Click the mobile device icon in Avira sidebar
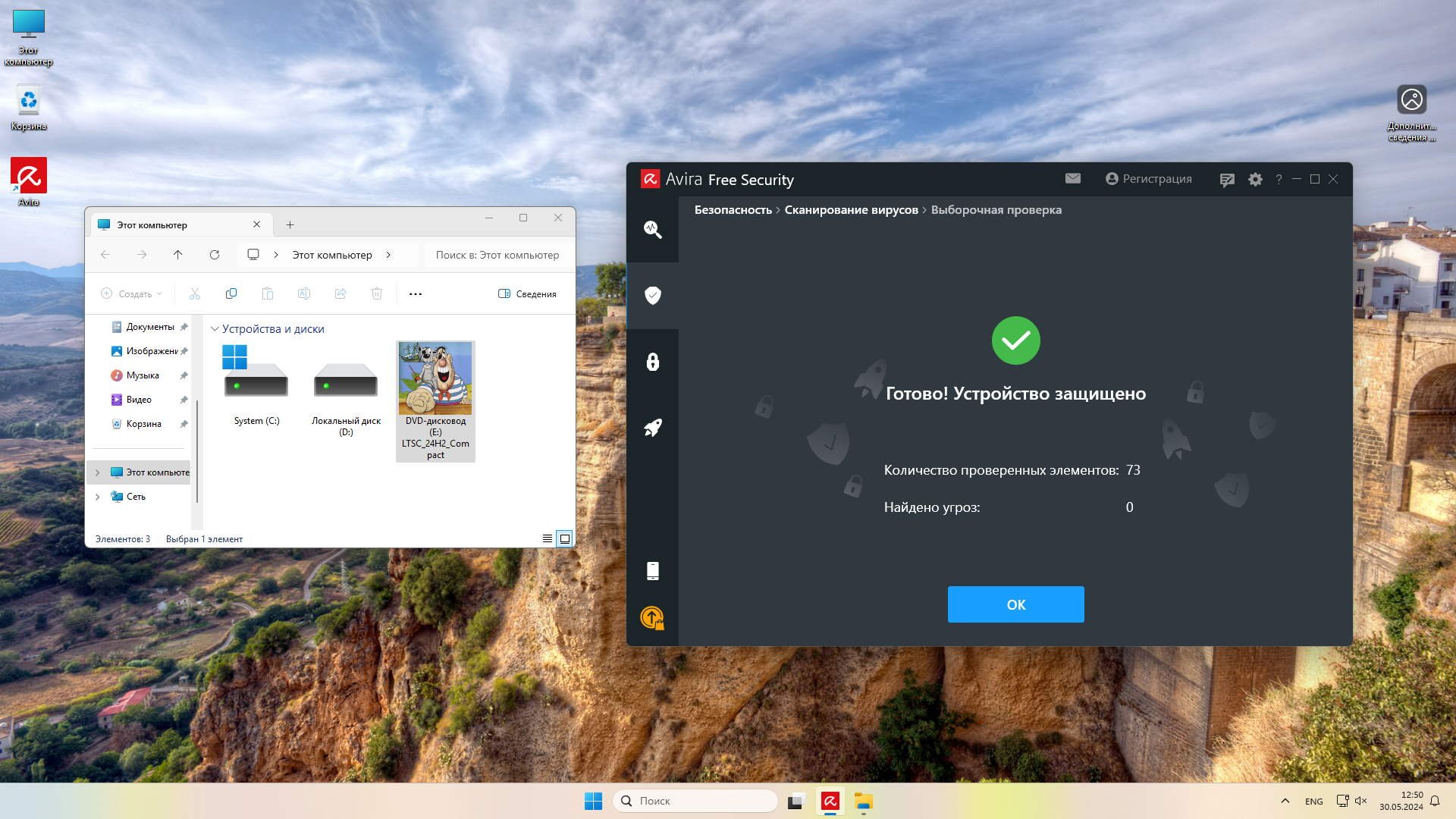The width and height of the screenshot is (1456, 819). pos(652,571)
